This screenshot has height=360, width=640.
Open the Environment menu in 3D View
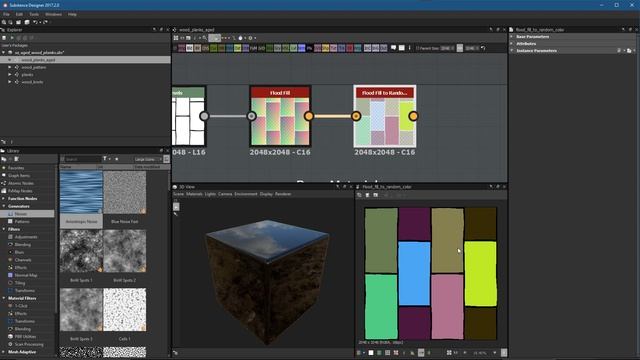pyautogui.click(x=246, y=194)
